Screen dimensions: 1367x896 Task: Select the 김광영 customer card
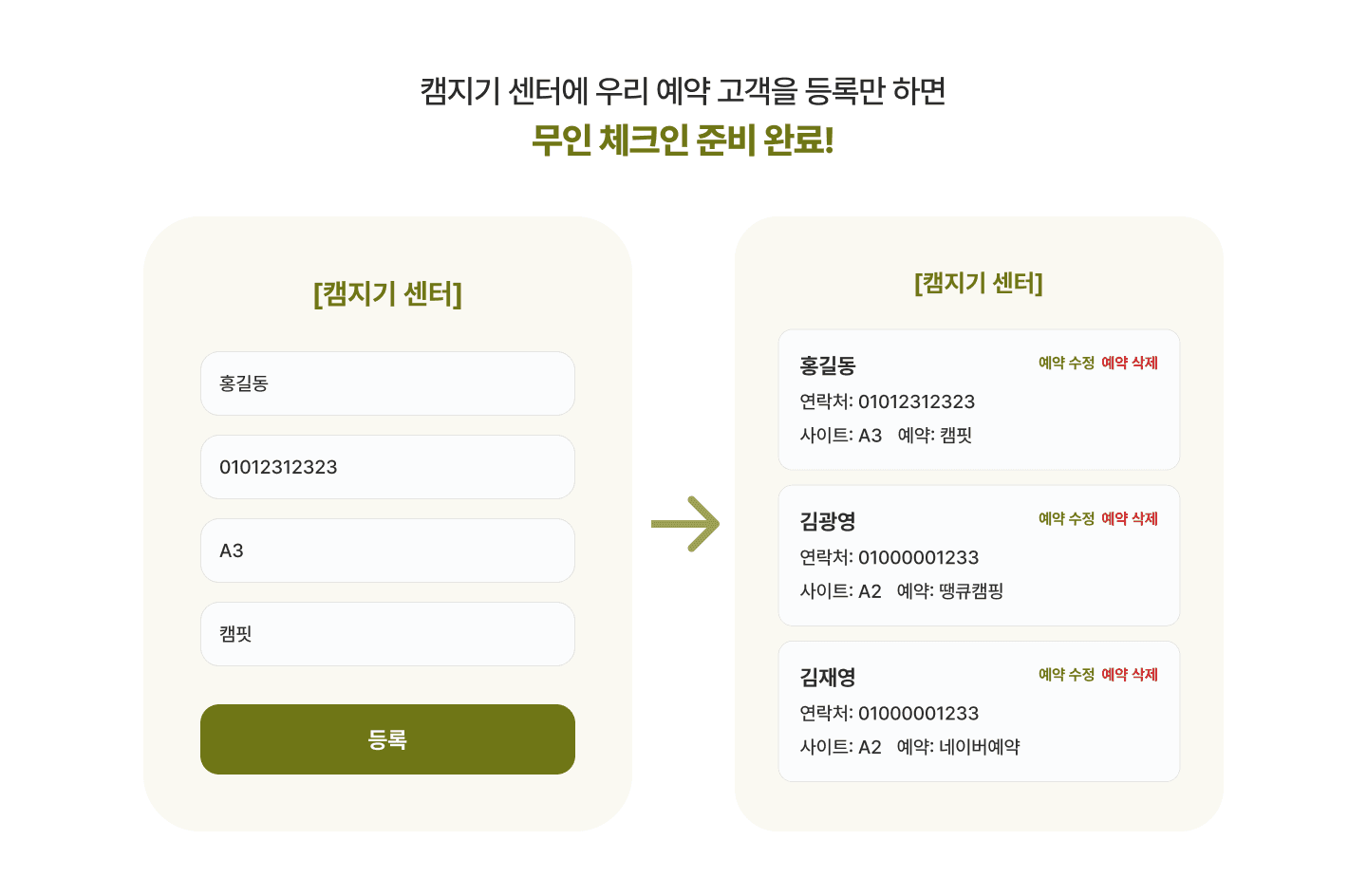(x=979, y=555)
